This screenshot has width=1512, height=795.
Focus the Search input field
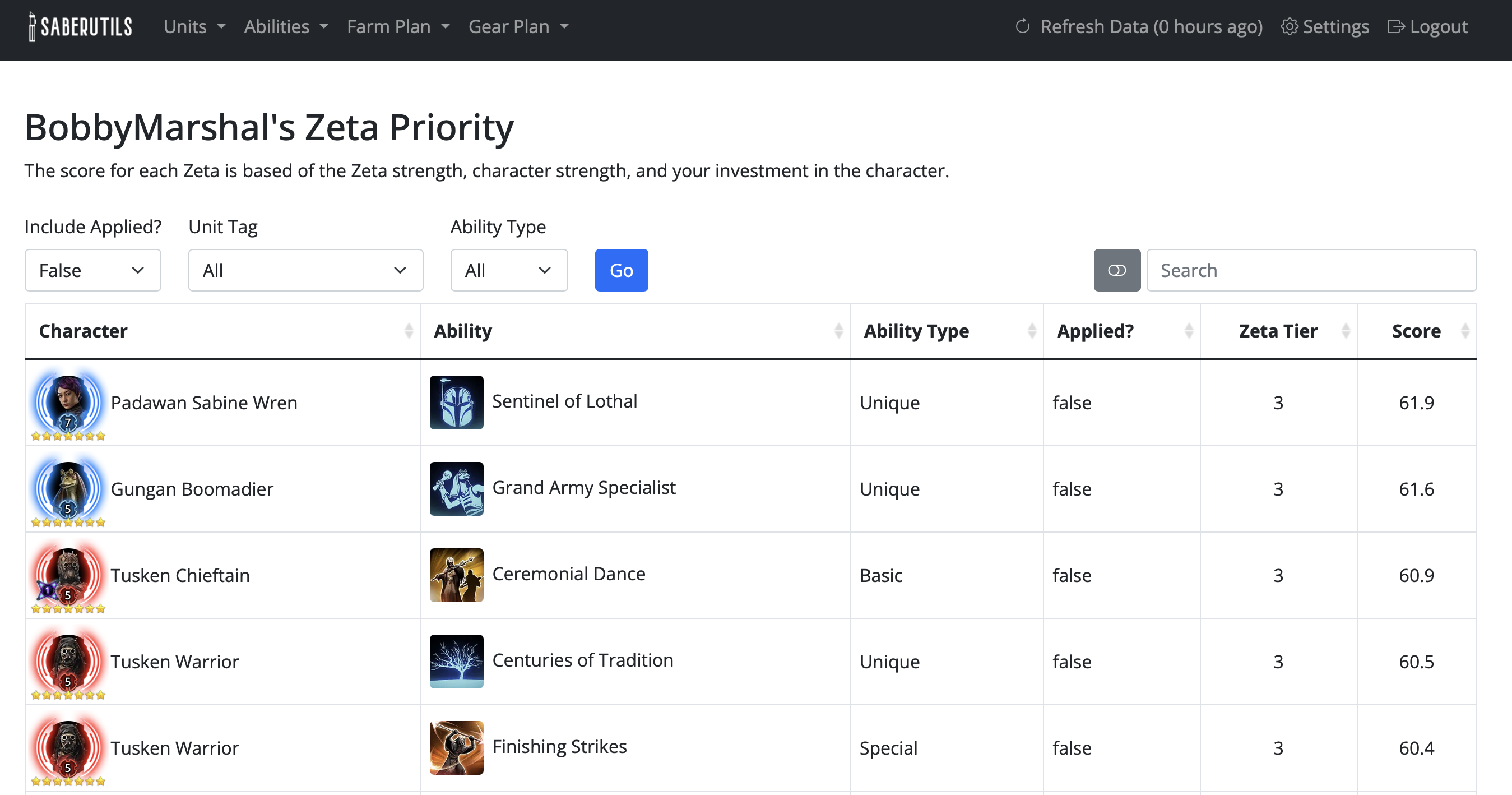(1311, 270)
